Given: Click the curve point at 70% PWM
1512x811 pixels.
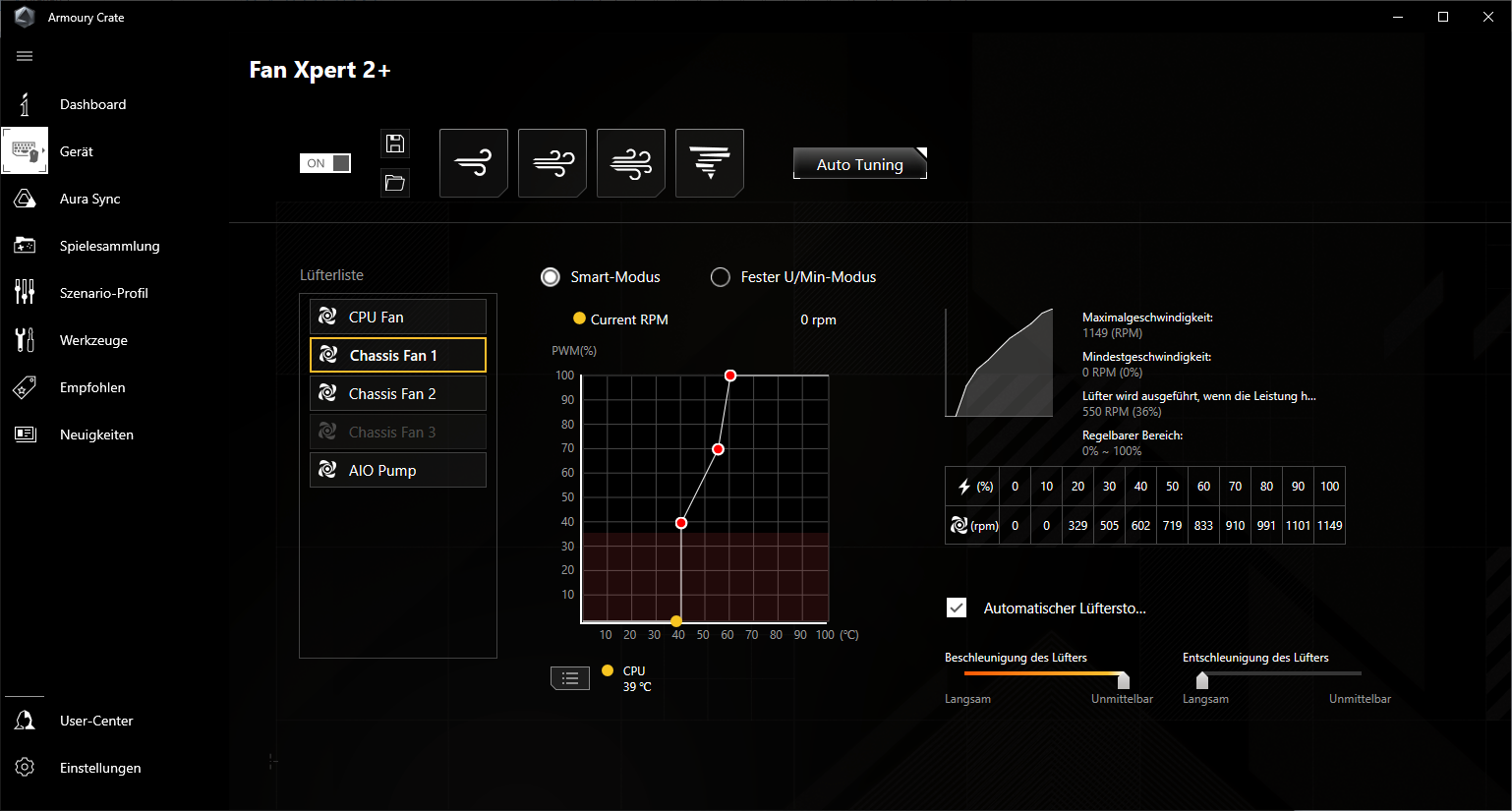Looking at the screenshot, I should tap(718, 449).
